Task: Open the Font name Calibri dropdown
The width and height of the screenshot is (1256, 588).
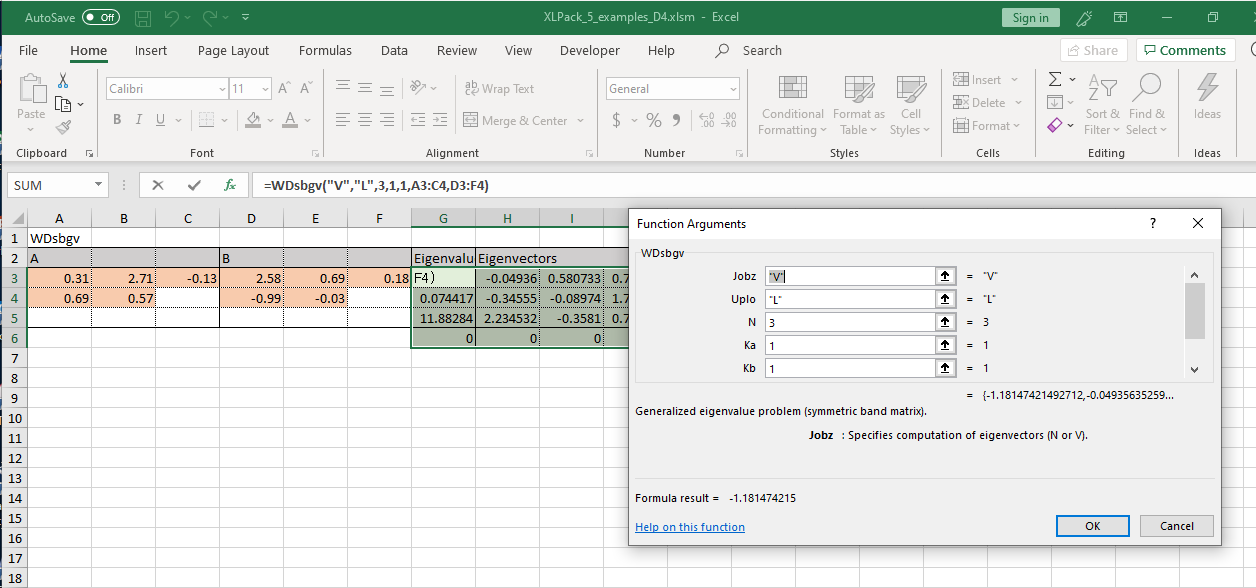Action: tap(222, 89)
